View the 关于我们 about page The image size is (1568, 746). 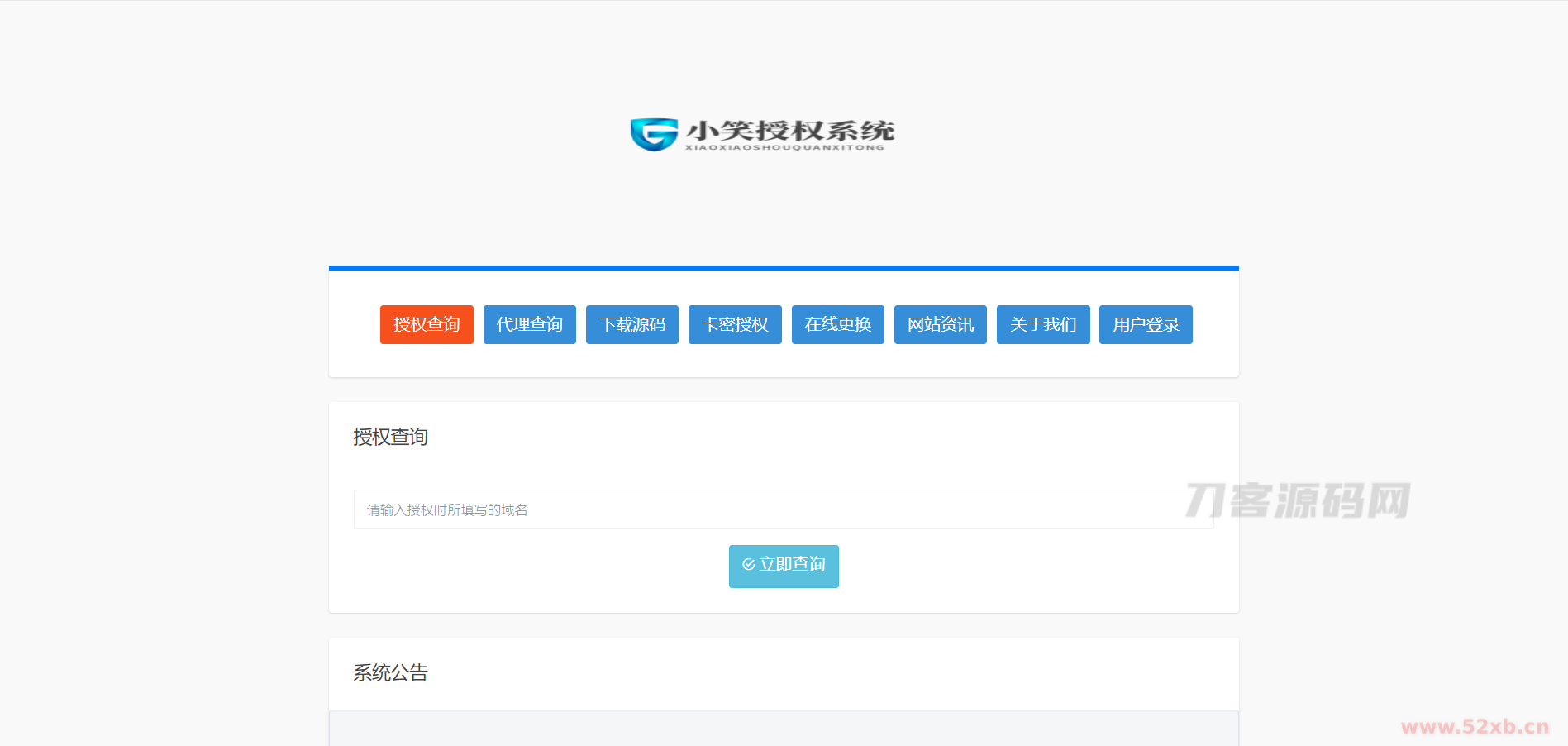[1042, 324]
